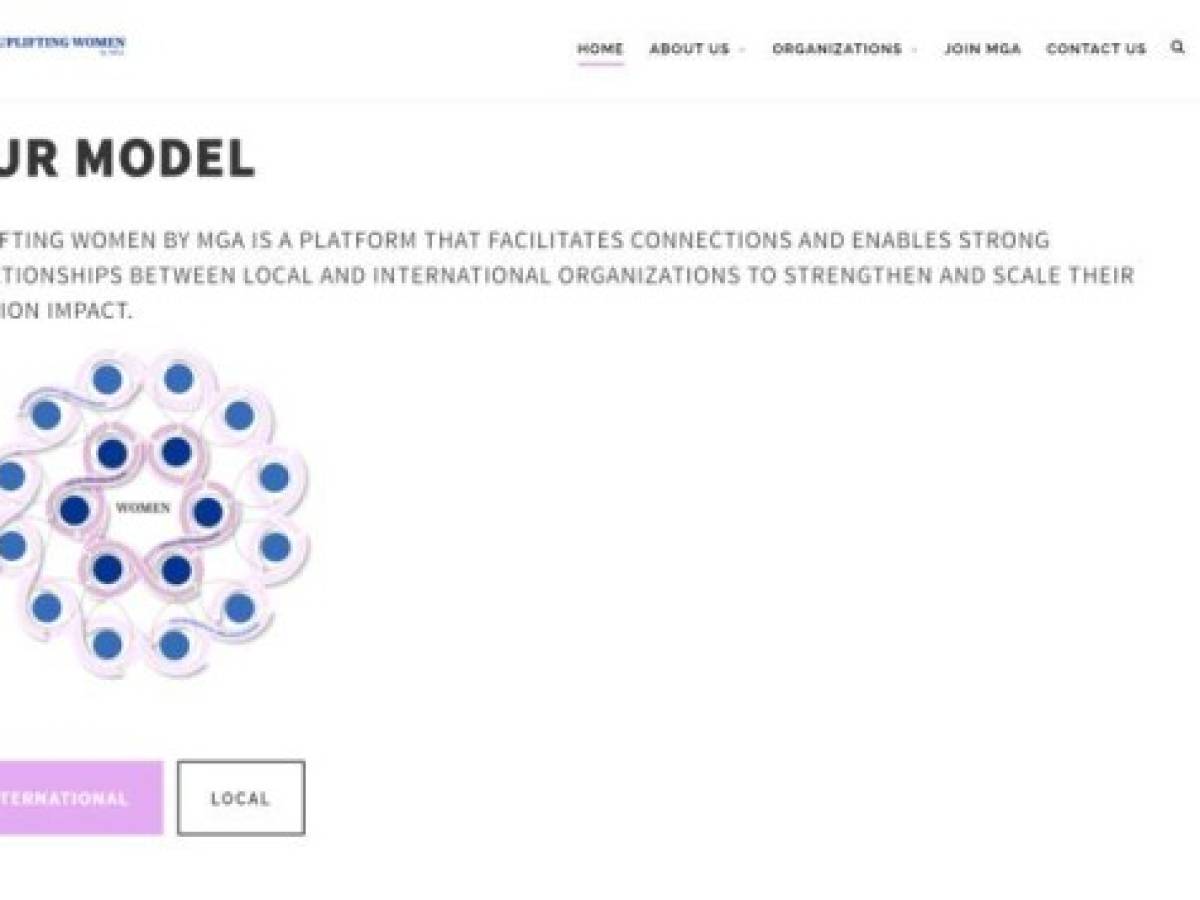Click the platform description paragraph

(x=567, y=276)
